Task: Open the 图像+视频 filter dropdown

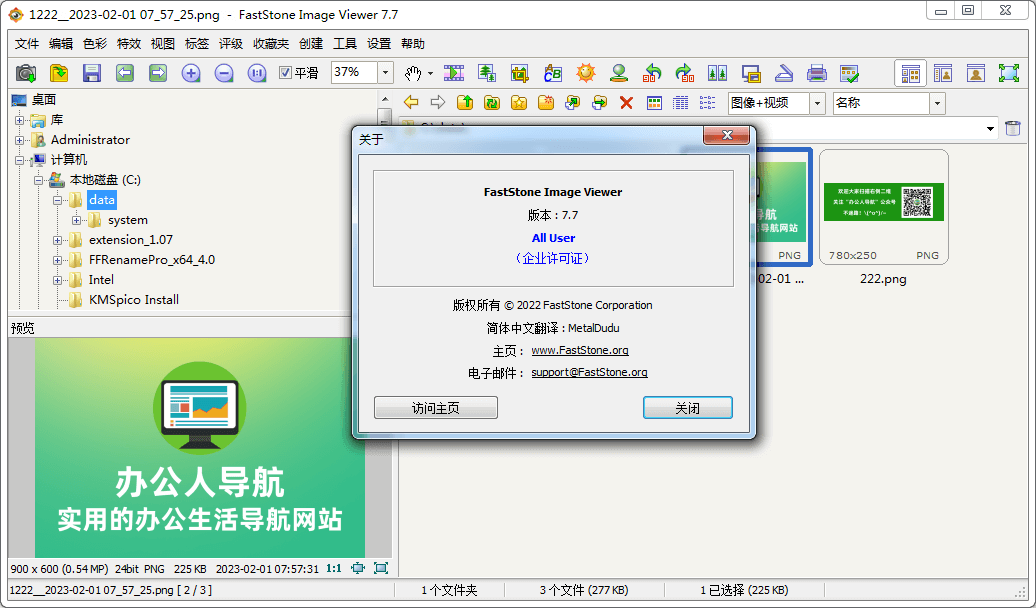Action: pos(815,102)
